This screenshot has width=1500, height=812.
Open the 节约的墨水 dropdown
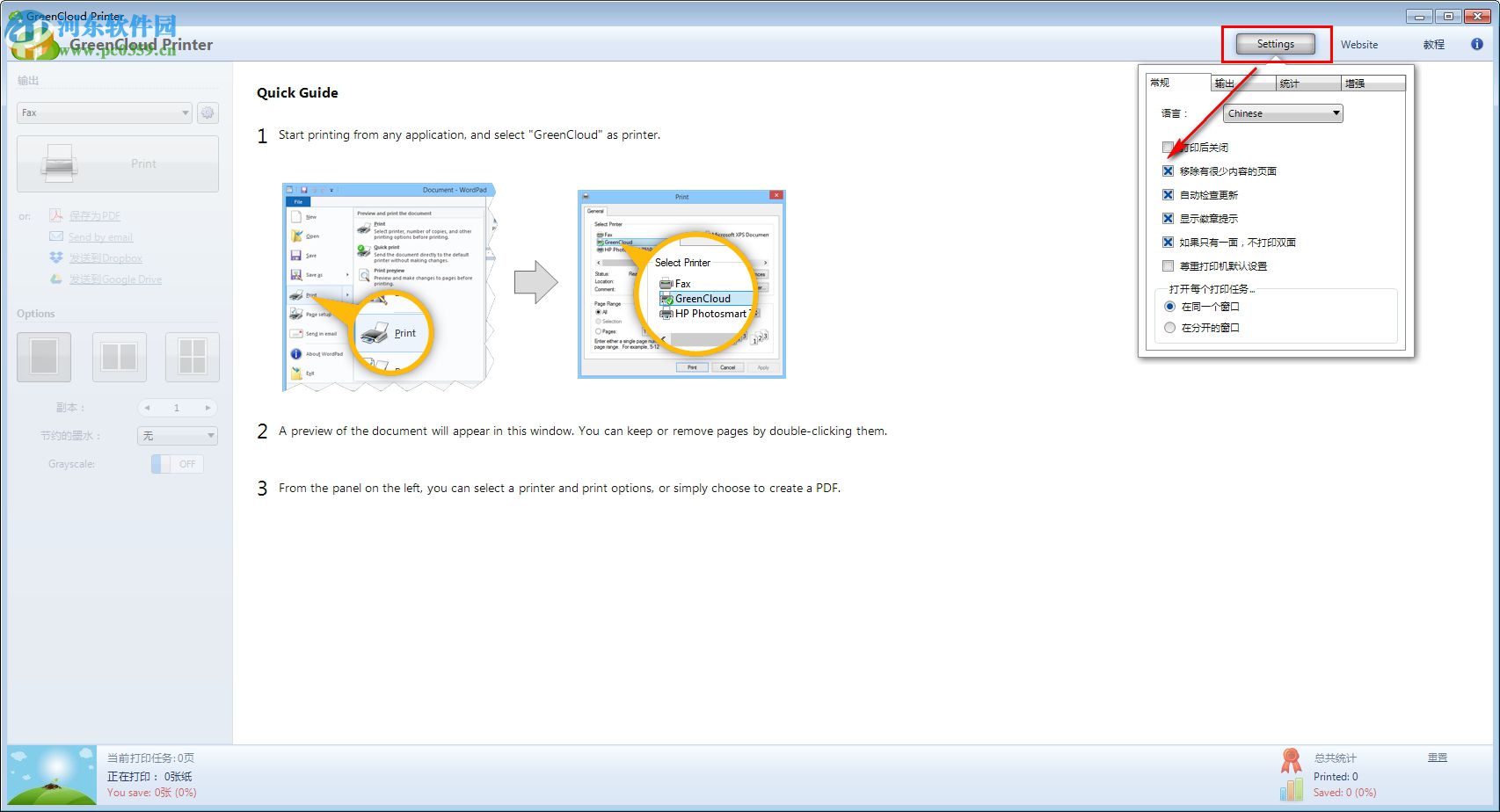178,436
